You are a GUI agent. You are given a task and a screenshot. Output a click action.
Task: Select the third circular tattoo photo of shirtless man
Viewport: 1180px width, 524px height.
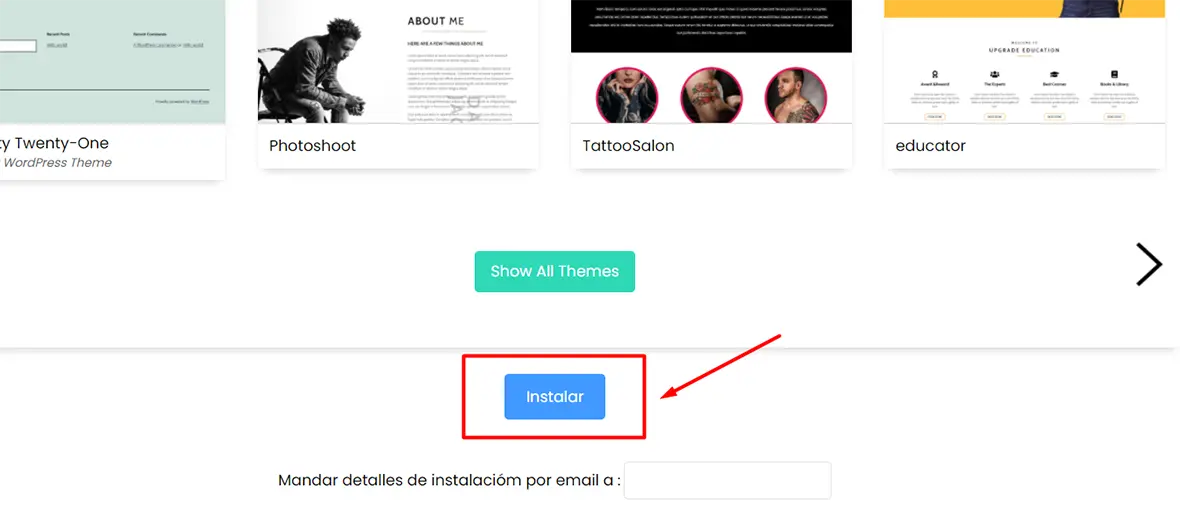(x=795, y=98)
